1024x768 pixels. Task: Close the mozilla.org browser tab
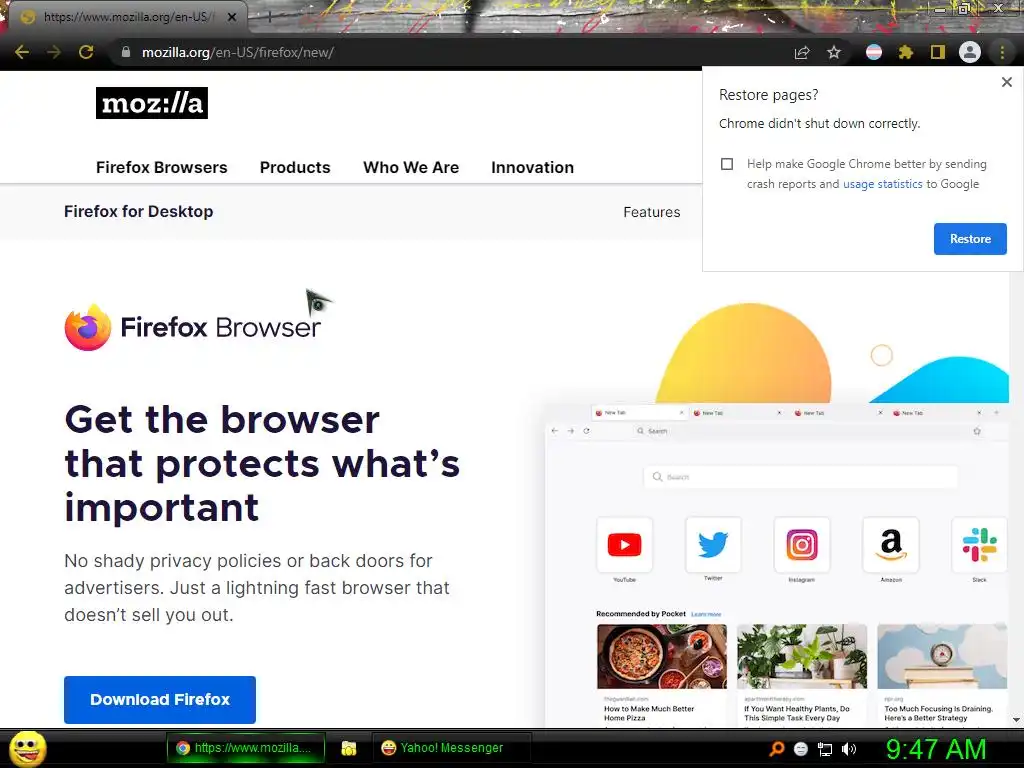232,17
